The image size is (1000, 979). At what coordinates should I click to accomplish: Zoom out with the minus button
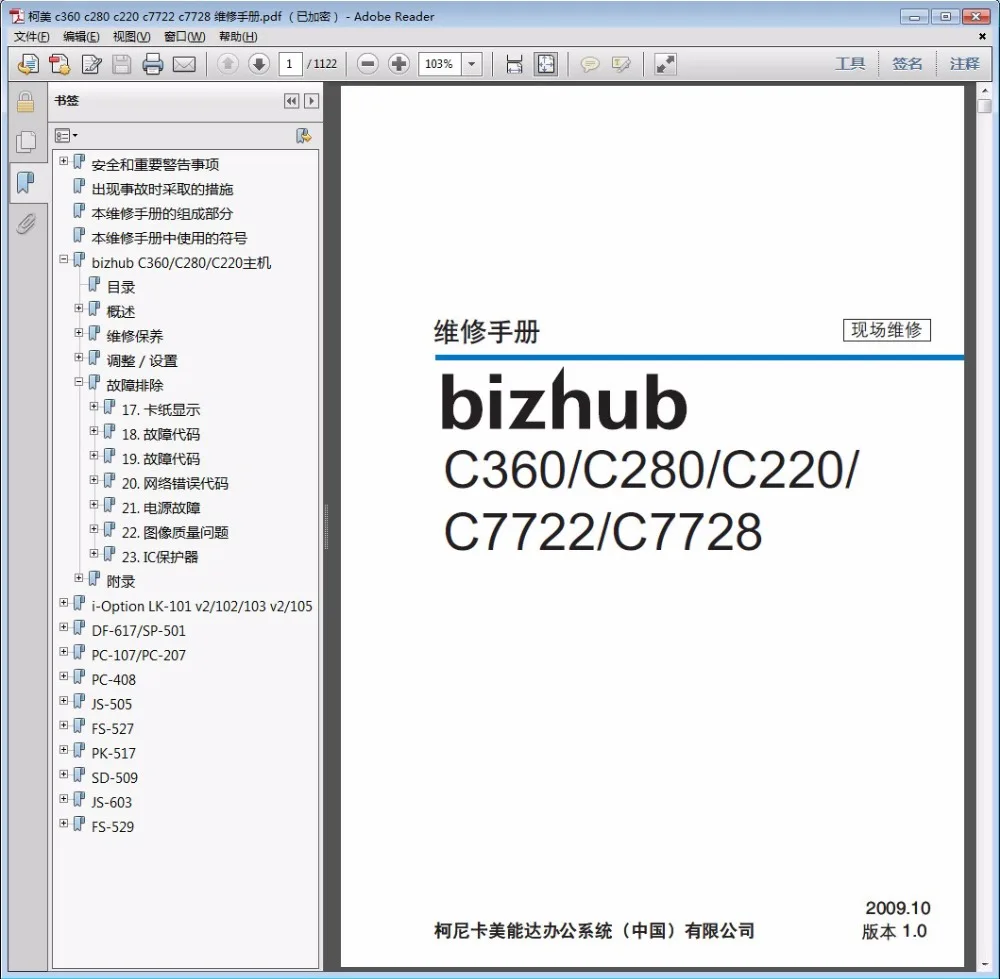pyautogui.click(x=367, y=64)
